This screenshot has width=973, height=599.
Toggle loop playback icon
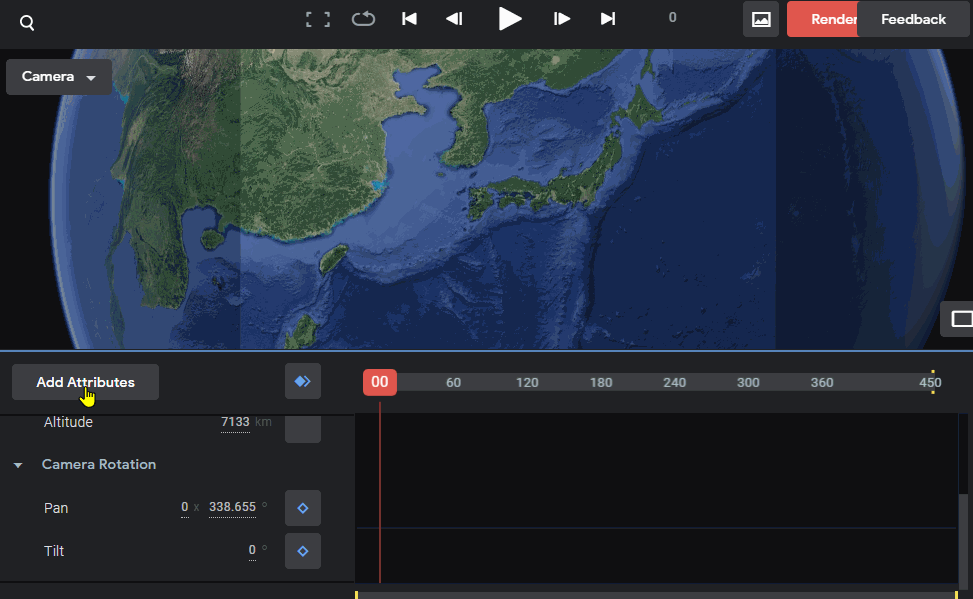(363, 19)
